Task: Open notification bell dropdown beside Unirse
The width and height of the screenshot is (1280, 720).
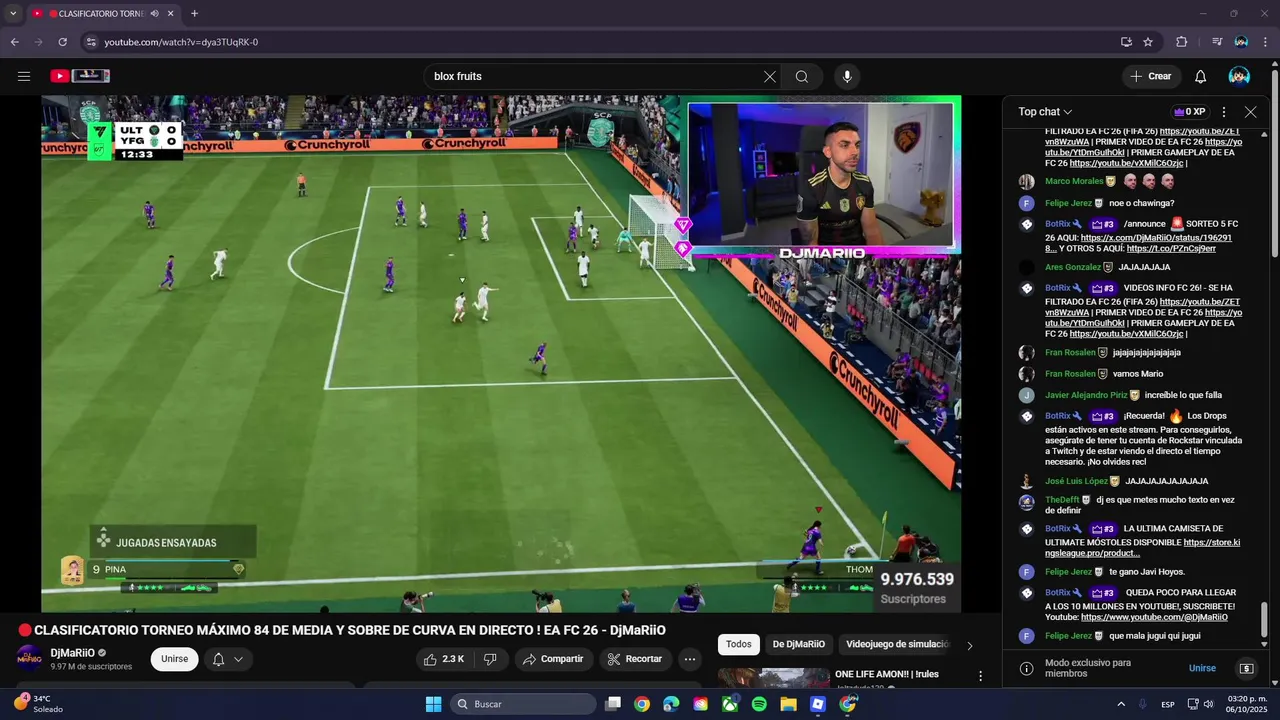Action: tap(228, 659)
